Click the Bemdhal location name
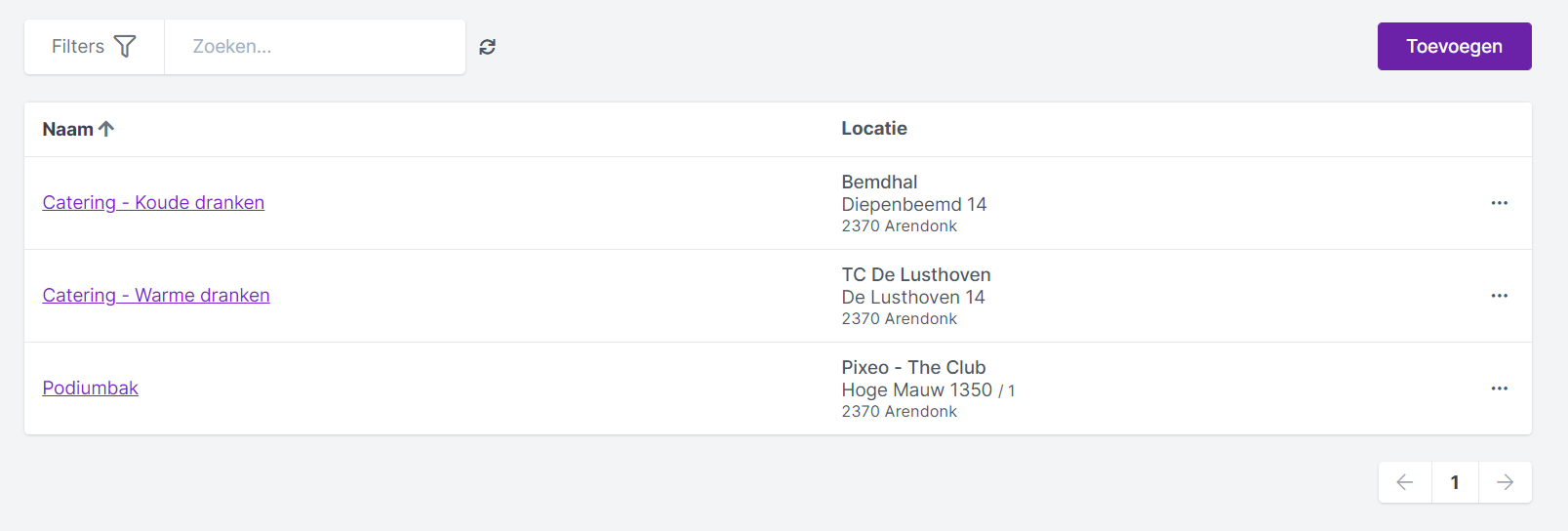Viewport: 1568px width, 531px height. click(x=879, y=182)
